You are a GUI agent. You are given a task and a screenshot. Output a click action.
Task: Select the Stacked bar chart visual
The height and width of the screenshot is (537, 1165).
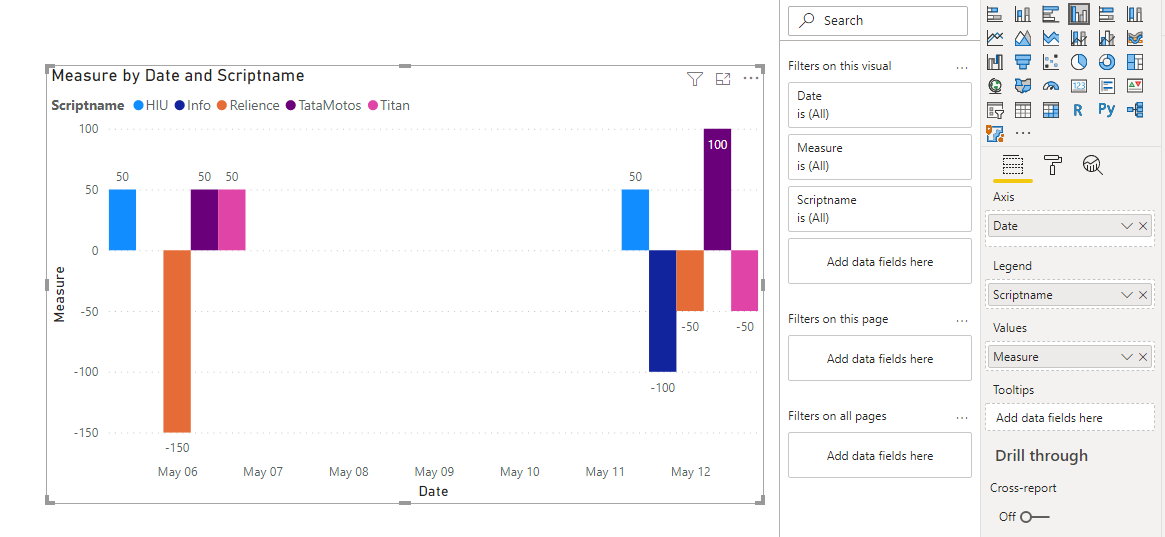pyautogui.click(x=996, y=13)
